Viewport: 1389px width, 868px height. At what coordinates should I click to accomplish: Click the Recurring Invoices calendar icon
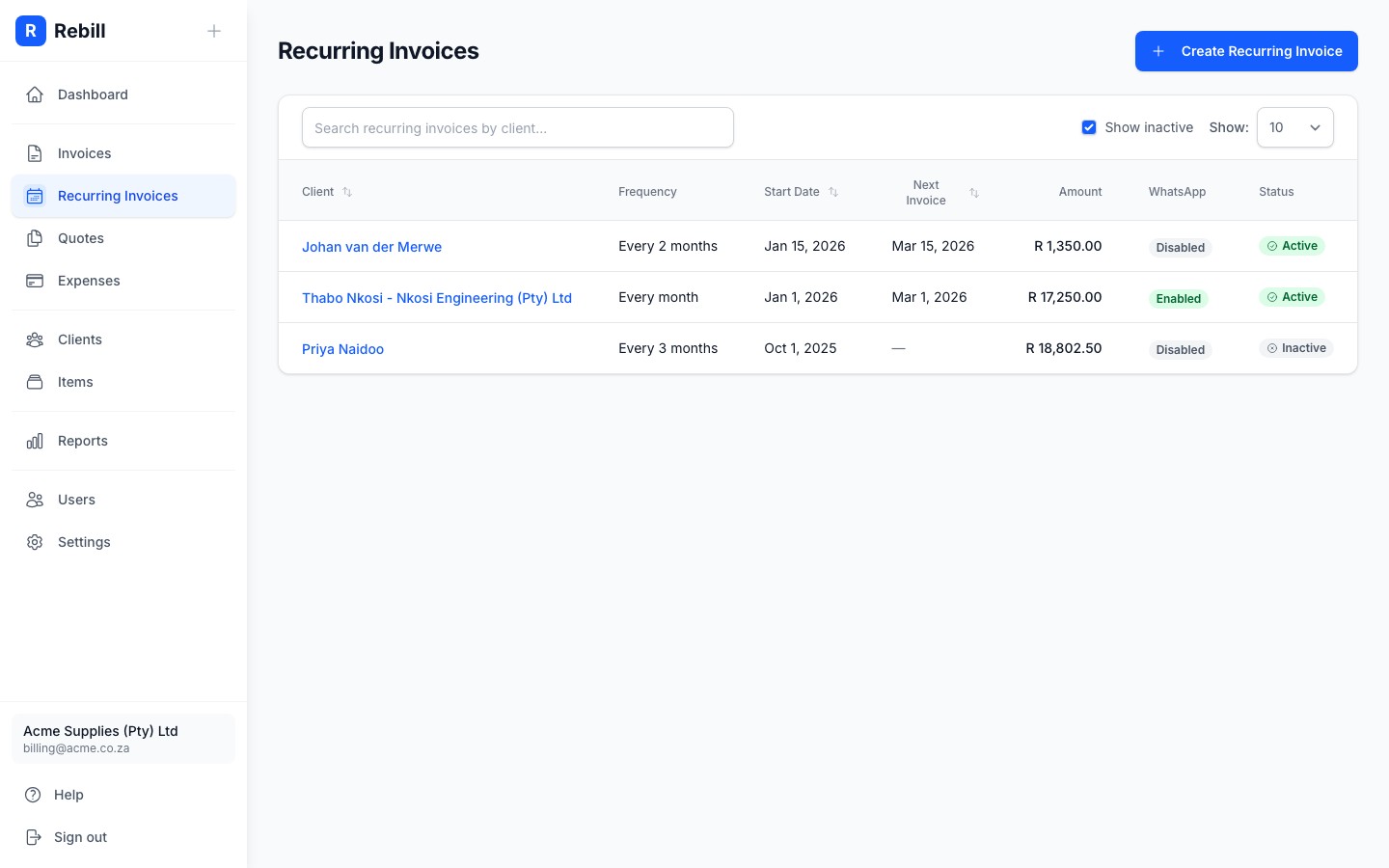click(x=35, y=196)
